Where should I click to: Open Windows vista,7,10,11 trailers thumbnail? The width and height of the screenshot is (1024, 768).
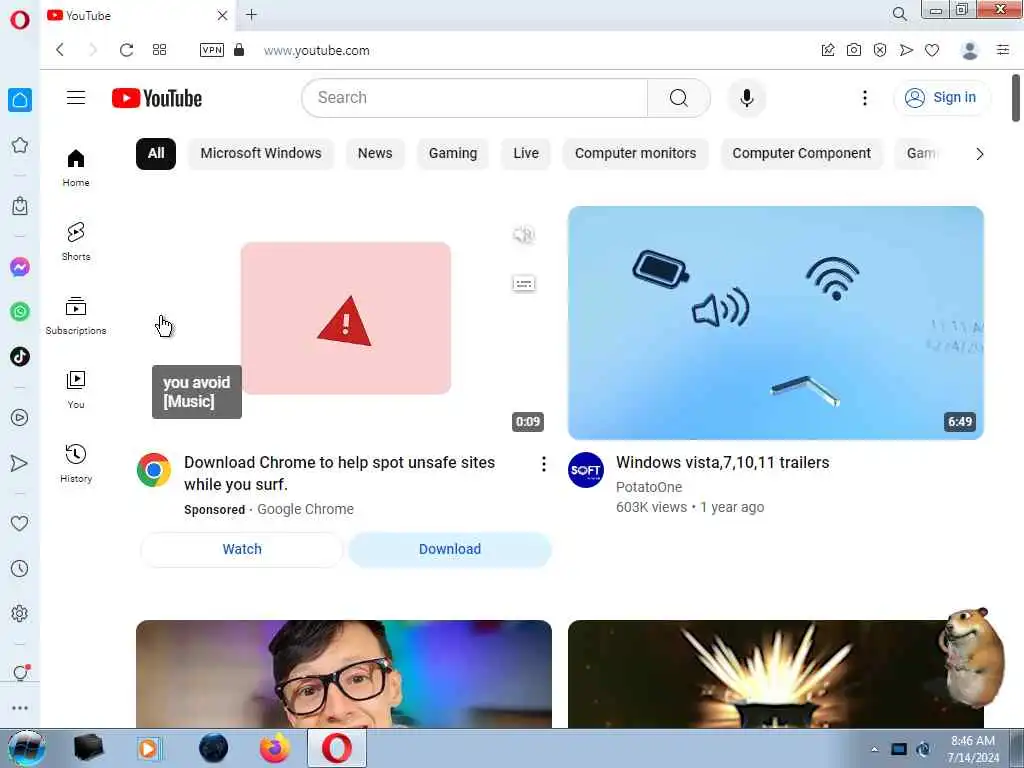775,323
